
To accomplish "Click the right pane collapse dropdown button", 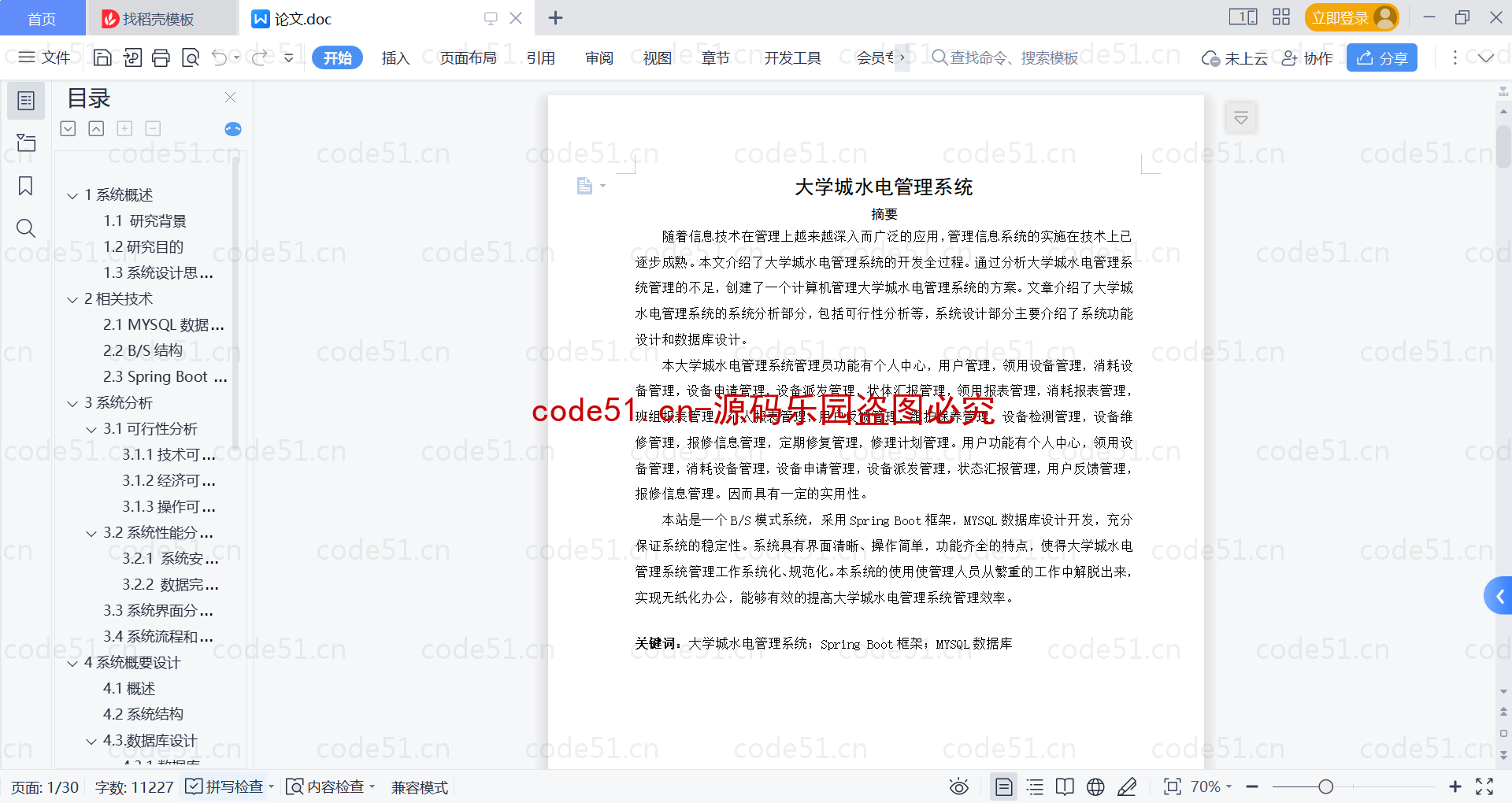I will pyautogui.click(x=1241, y=118).
